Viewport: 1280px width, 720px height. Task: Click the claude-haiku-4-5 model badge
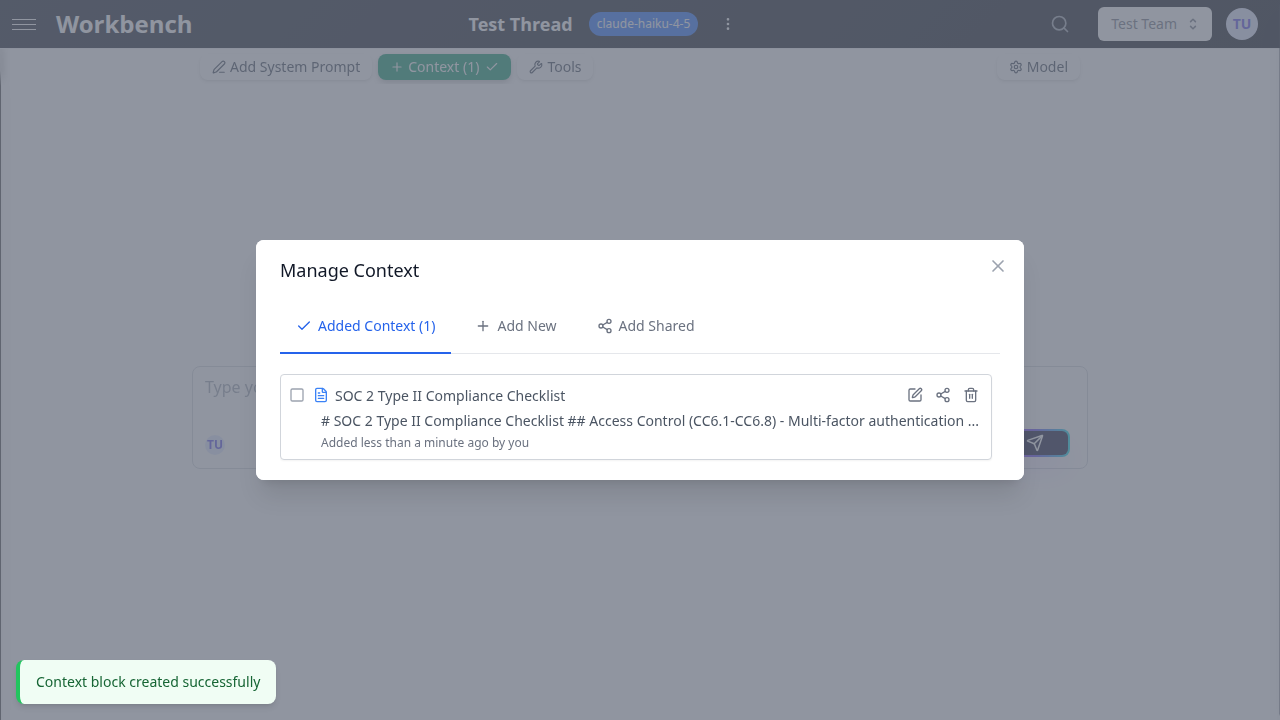[643, 23]
